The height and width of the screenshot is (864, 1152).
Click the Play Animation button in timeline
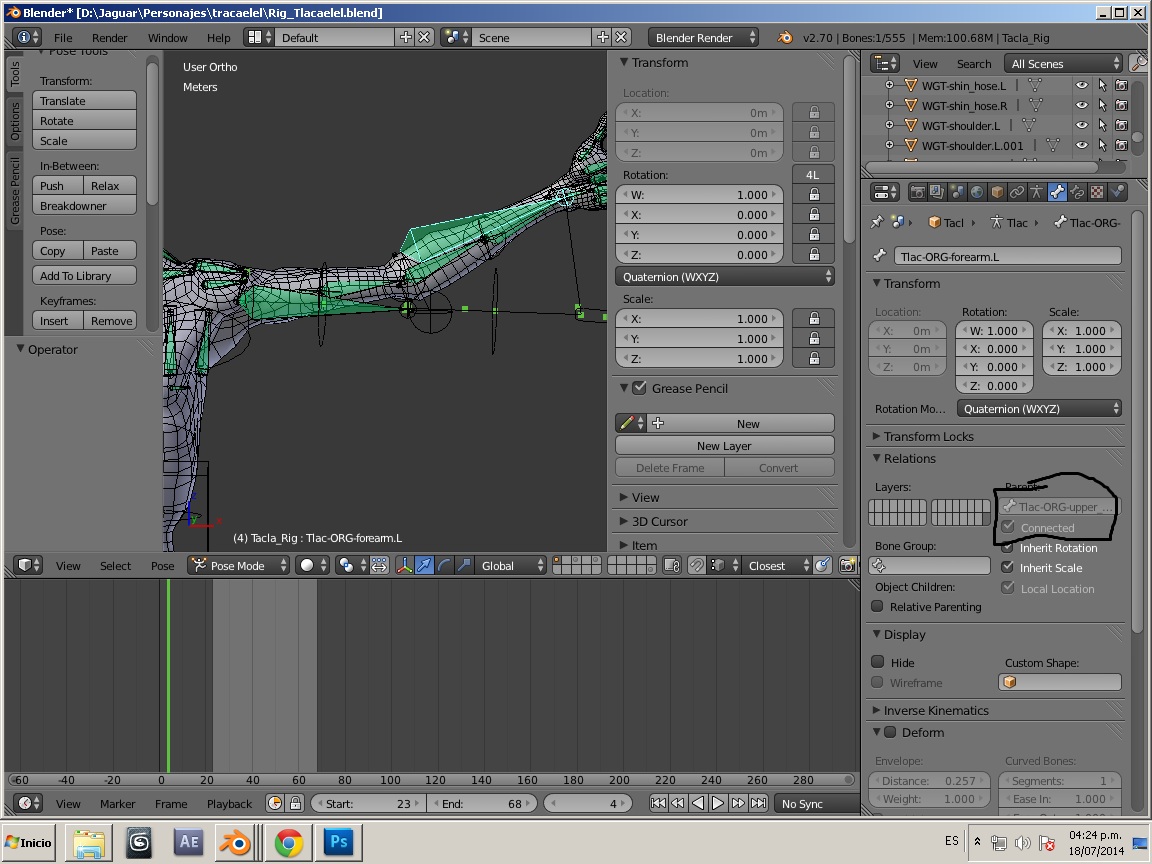(x=718, y=803)
